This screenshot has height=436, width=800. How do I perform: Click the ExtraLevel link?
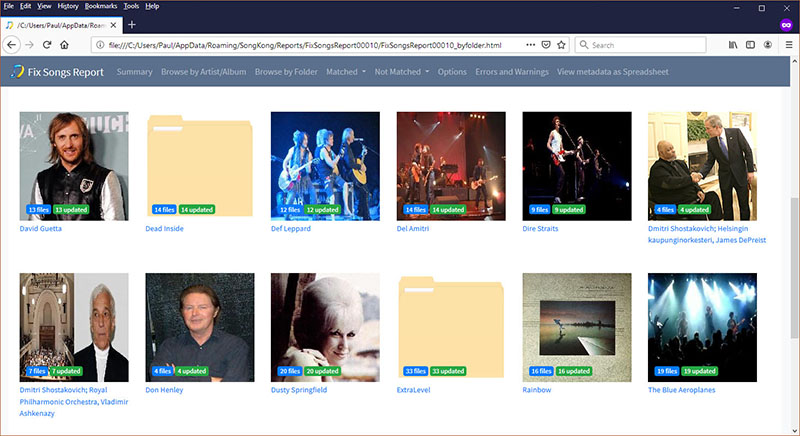[x=413, y=390]
